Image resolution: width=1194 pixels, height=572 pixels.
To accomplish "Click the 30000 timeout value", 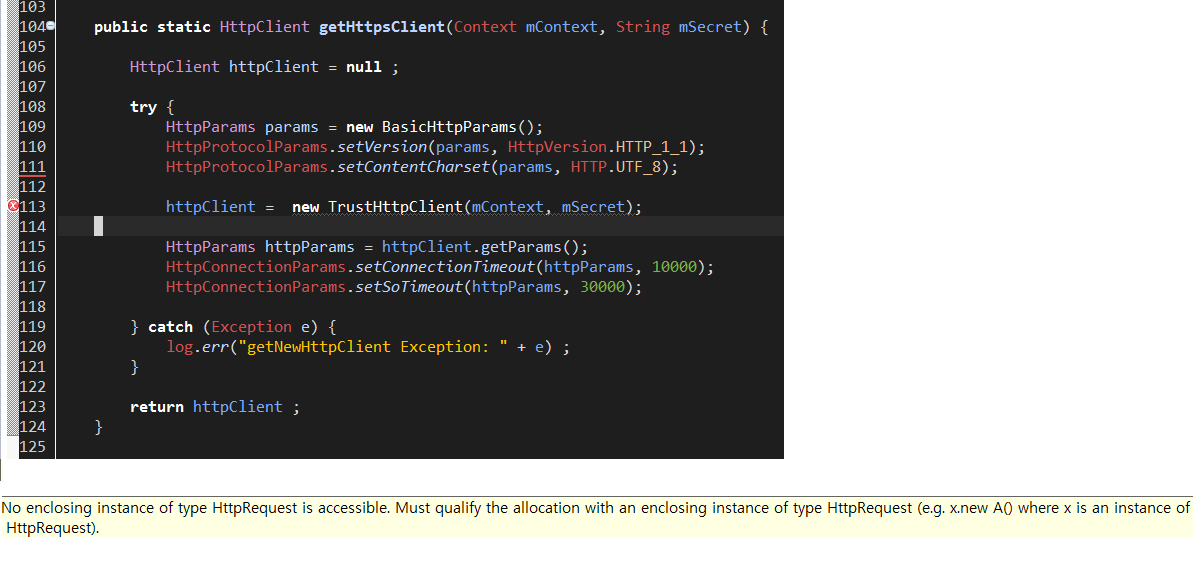I will click(603, 287).
